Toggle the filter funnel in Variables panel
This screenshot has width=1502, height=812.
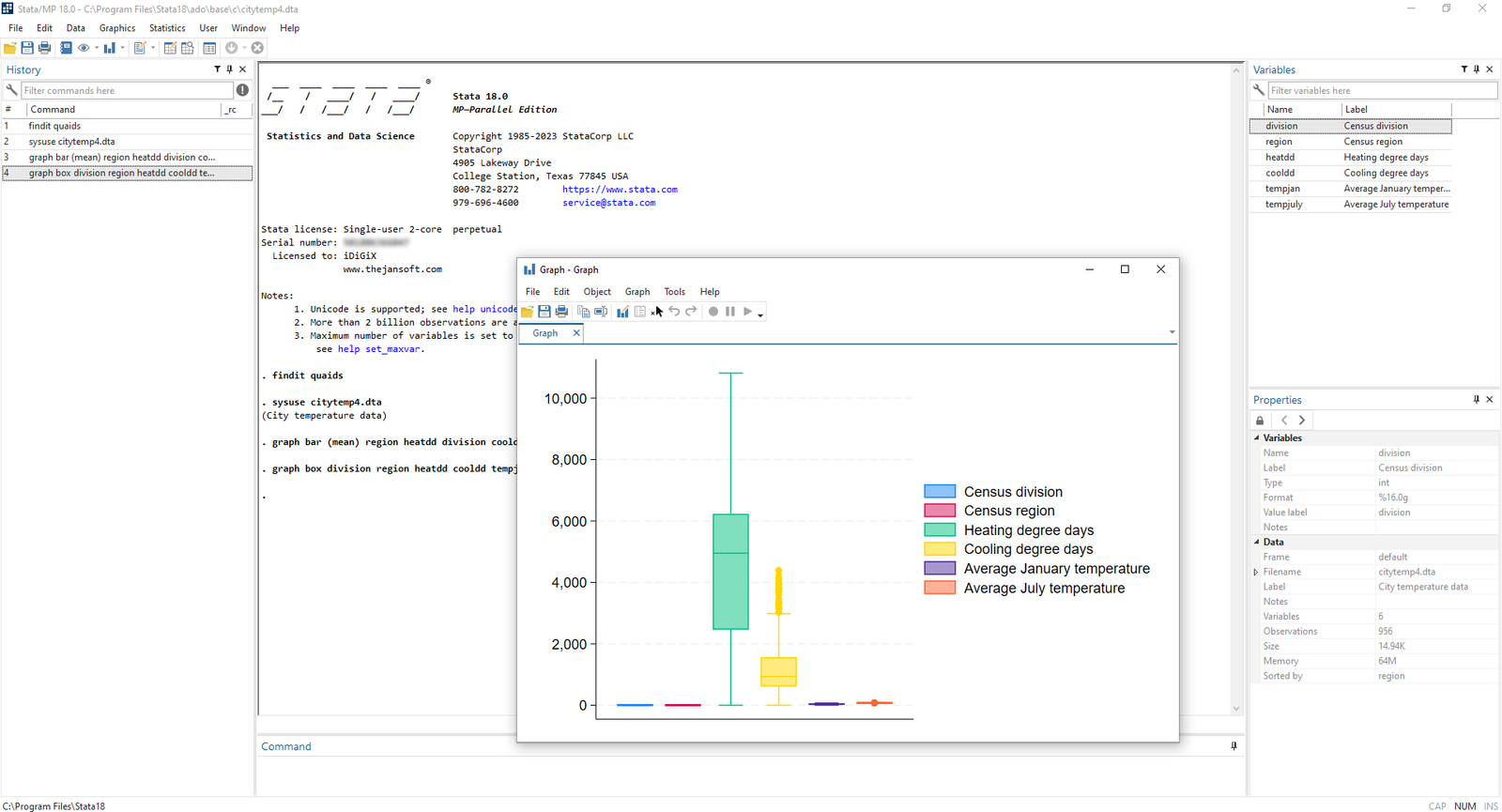coord(1464,69)
